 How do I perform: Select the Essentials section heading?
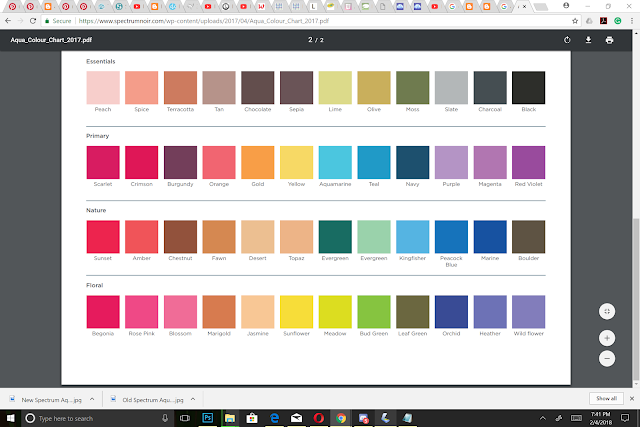point(100,61)
